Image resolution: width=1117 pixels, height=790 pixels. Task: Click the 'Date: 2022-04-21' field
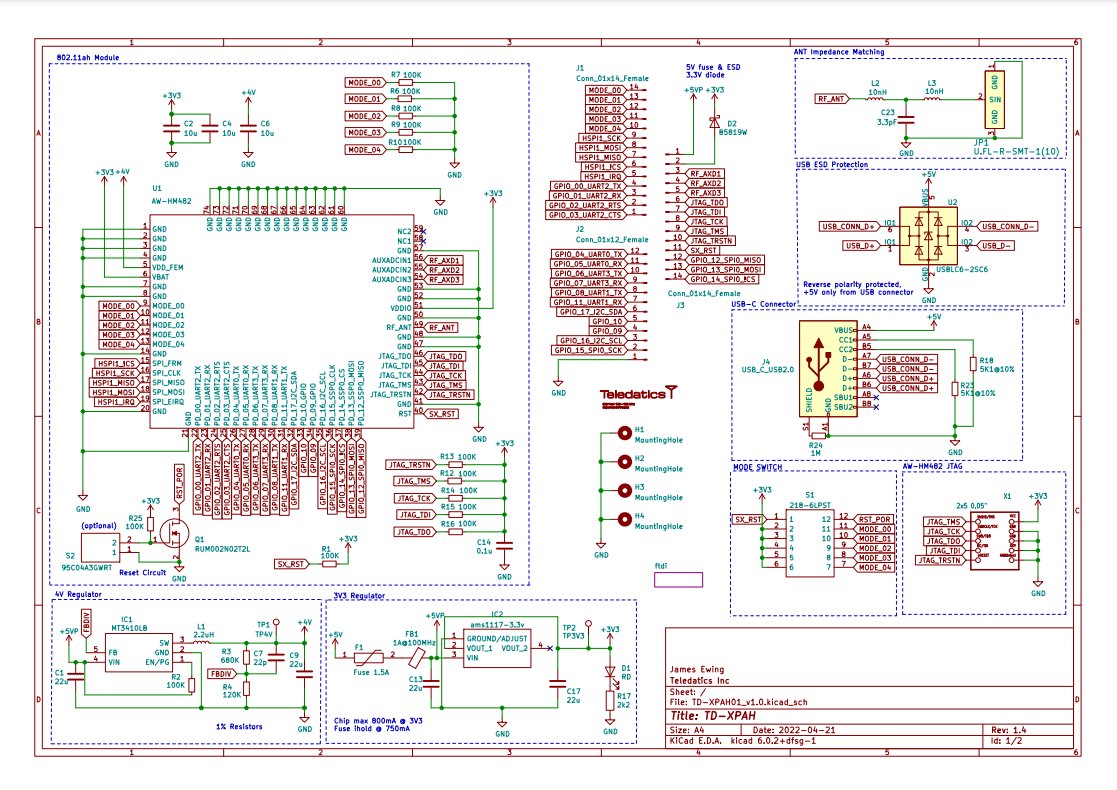click(794, 730)
